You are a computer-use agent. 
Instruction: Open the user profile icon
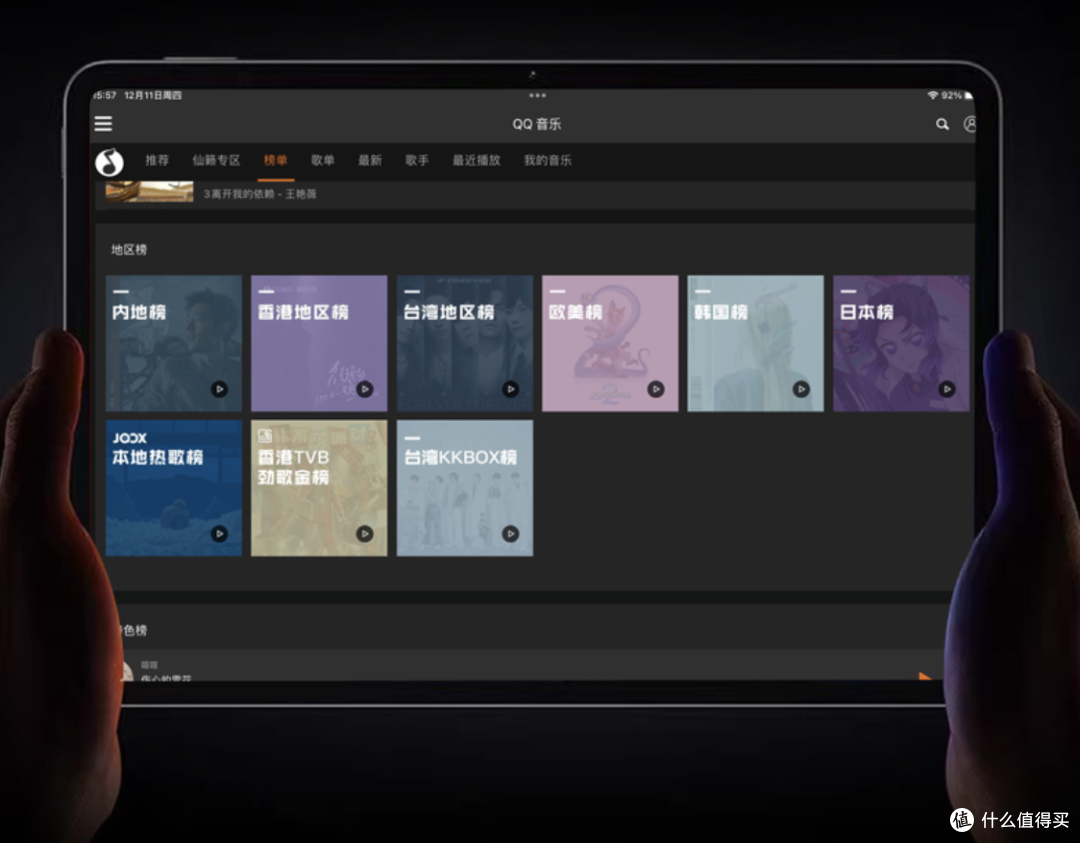(x=970, y=124)
